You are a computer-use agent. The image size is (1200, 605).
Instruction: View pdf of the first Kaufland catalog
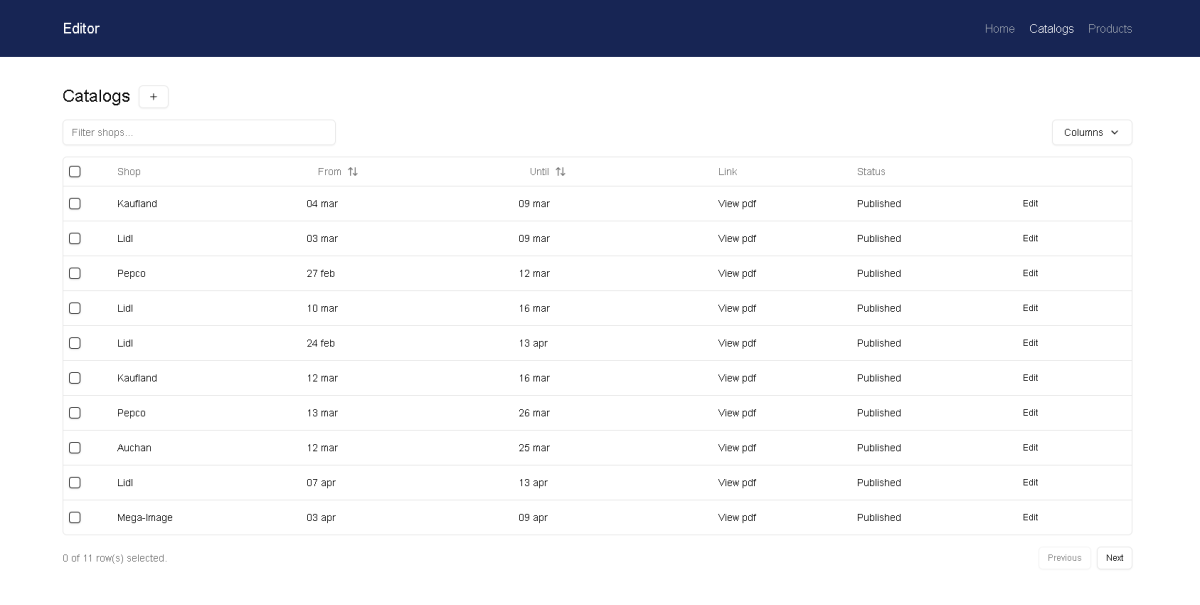click(x=737, y=204)
